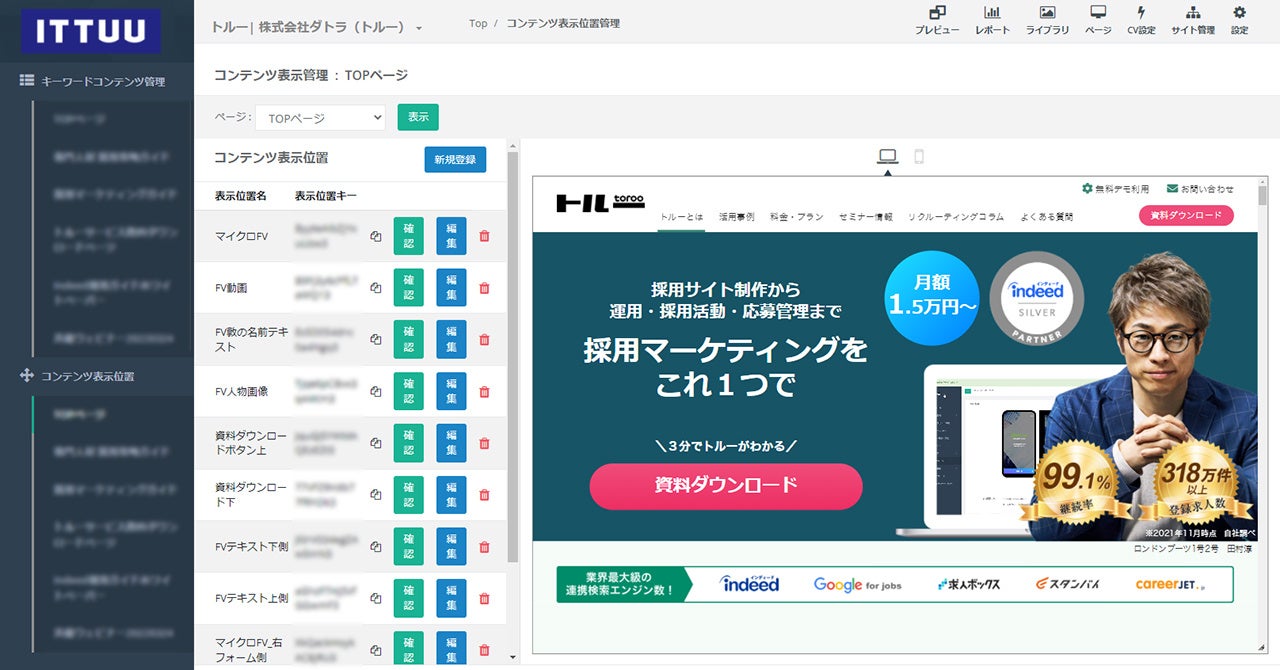Open セミナー情報 in preview navigation
Viewport: 1280px width, 670px height.
(x=866, y=217)
